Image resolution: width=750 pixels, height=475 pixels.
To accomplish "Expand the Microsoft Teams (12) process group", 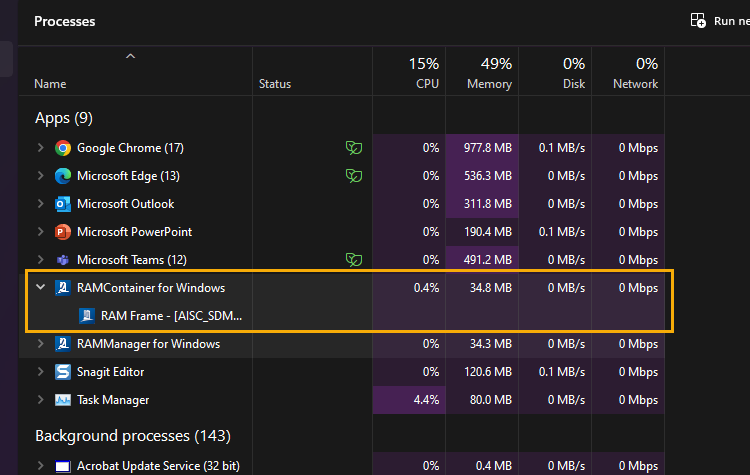I will pyautogui.click(x=41, y=260).
